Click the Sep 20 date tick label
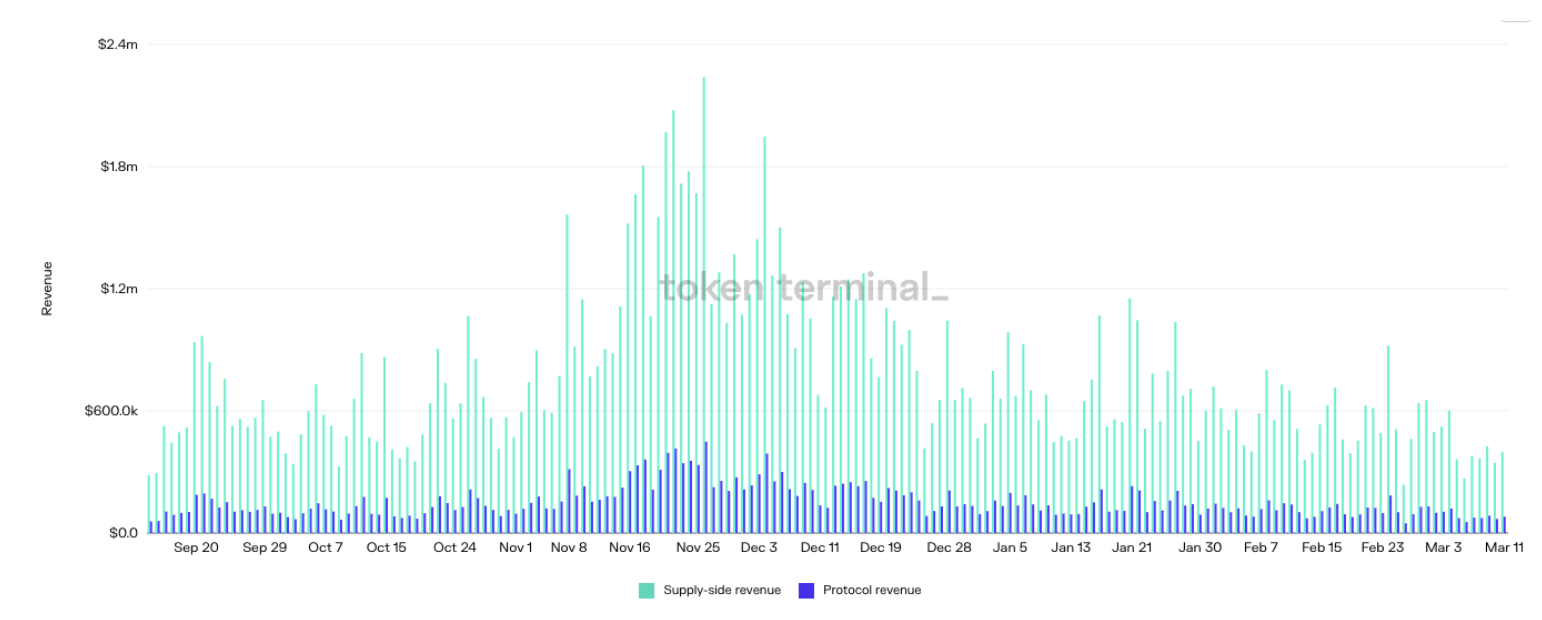 tap(196, 548)
